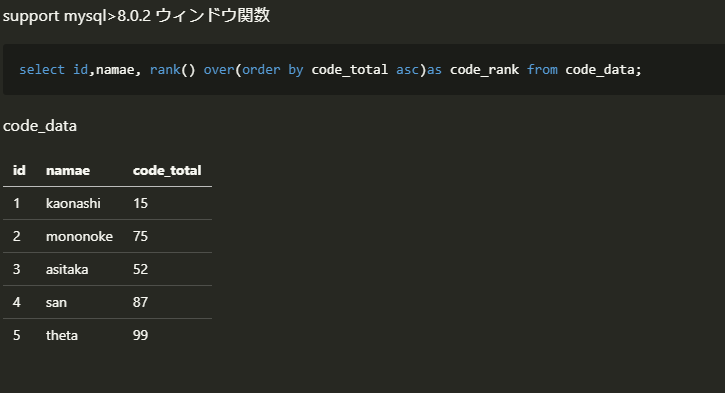Click the 'namae' column header
The width and height of the screenshot is (725, 393).
[68, 171]
